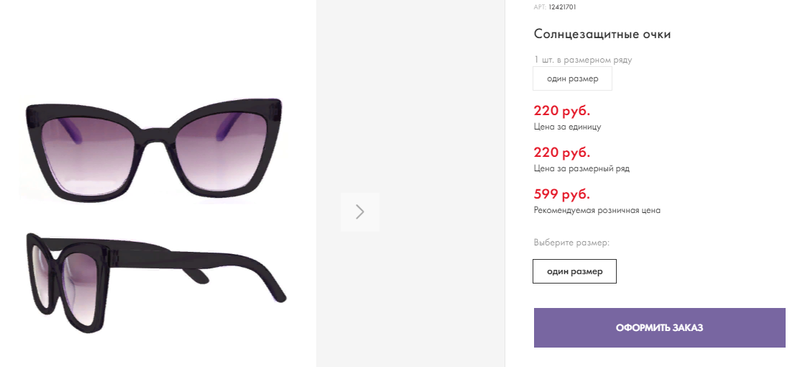Show the next product photo with arrow
Screen dimensions: 800x367
(x=360, y=212)
